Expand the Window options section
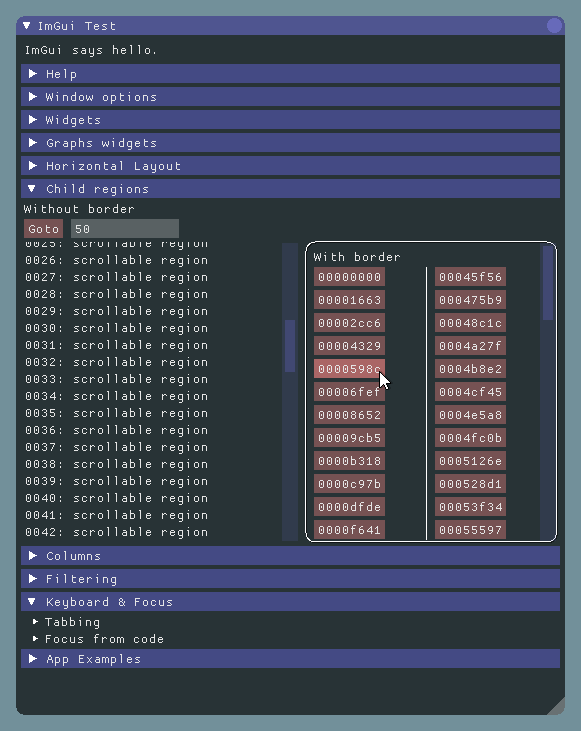 [x=290, y=97]
